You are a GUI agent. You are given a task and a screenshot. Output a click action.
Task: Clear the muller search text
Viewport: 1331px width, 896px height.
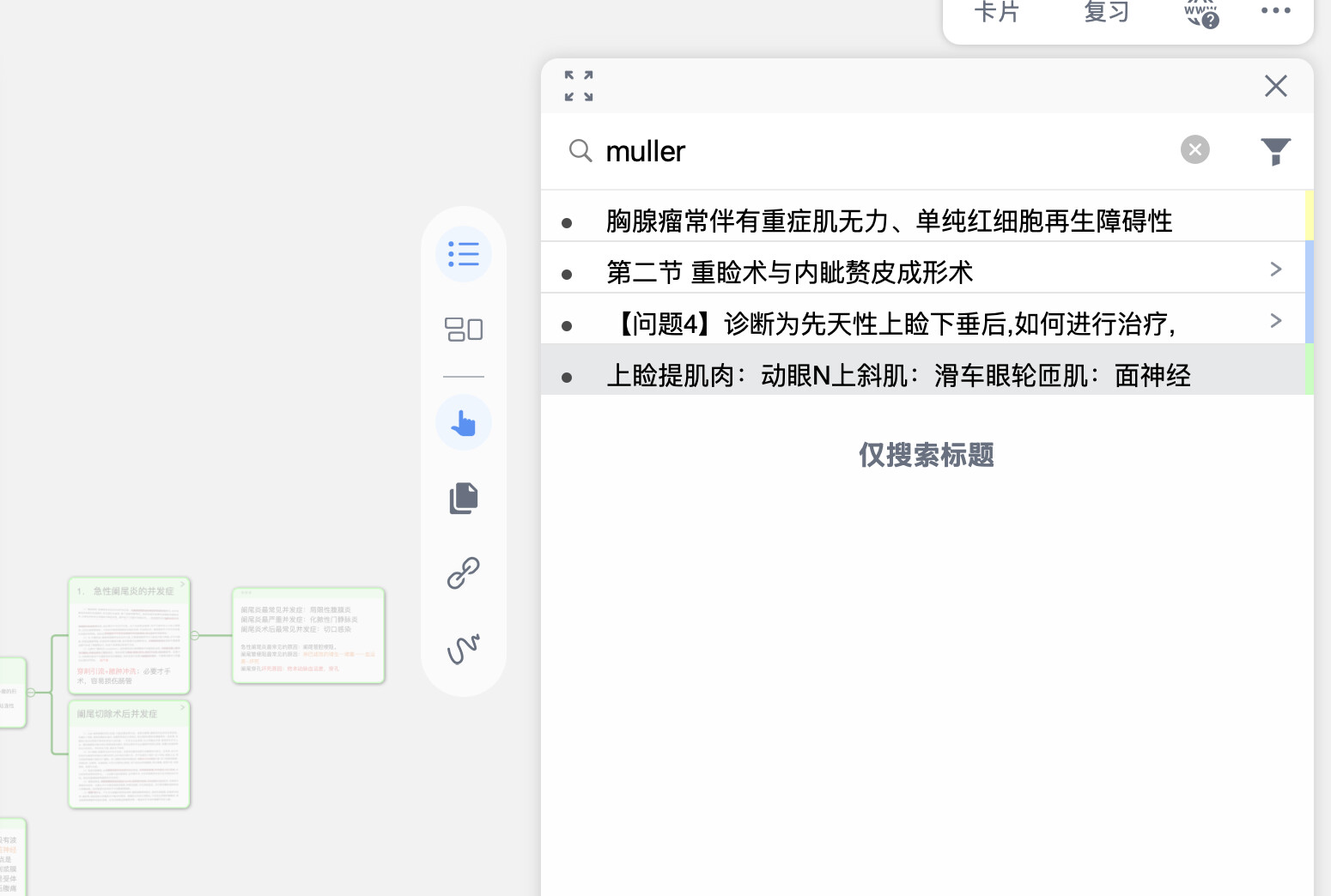pyautogui.click(x=1194, y=149)
